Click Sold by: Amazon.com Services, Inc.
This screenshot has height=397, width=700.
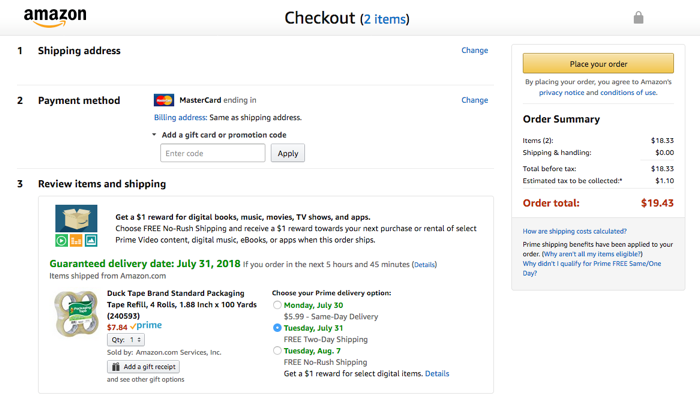(x=164, y=352)
